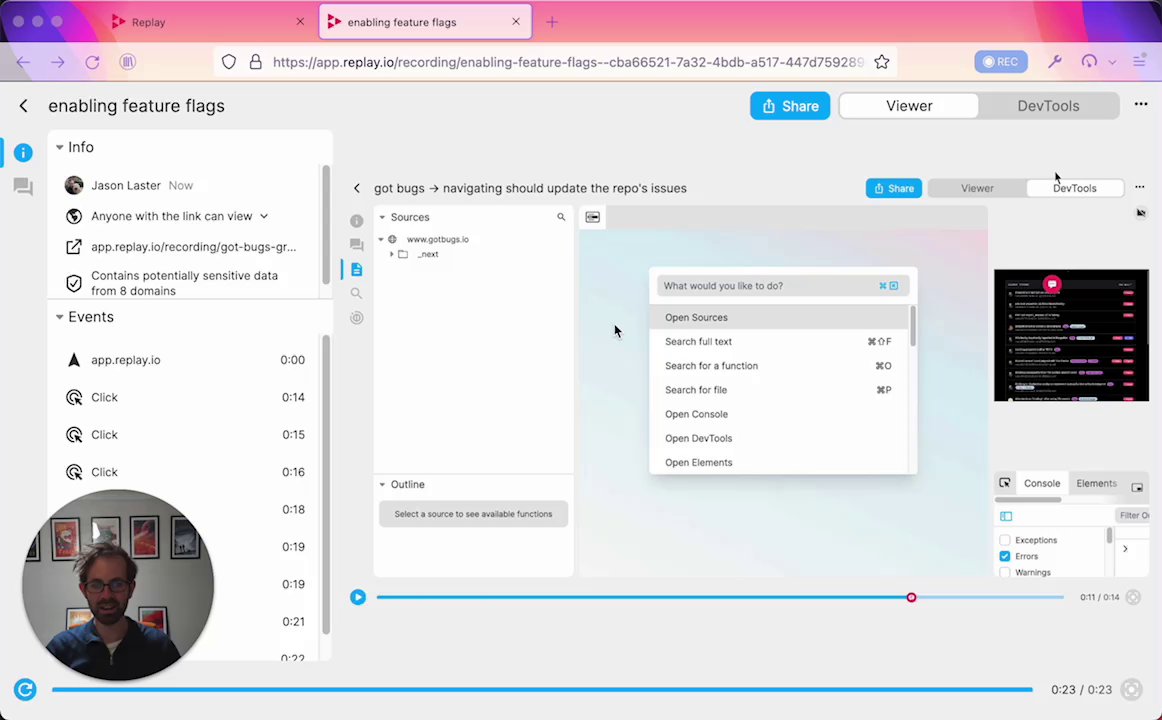Open the three-dot menu beside outer DevTools
This screenshot has height=720, width=1162.
[1141, 104]
